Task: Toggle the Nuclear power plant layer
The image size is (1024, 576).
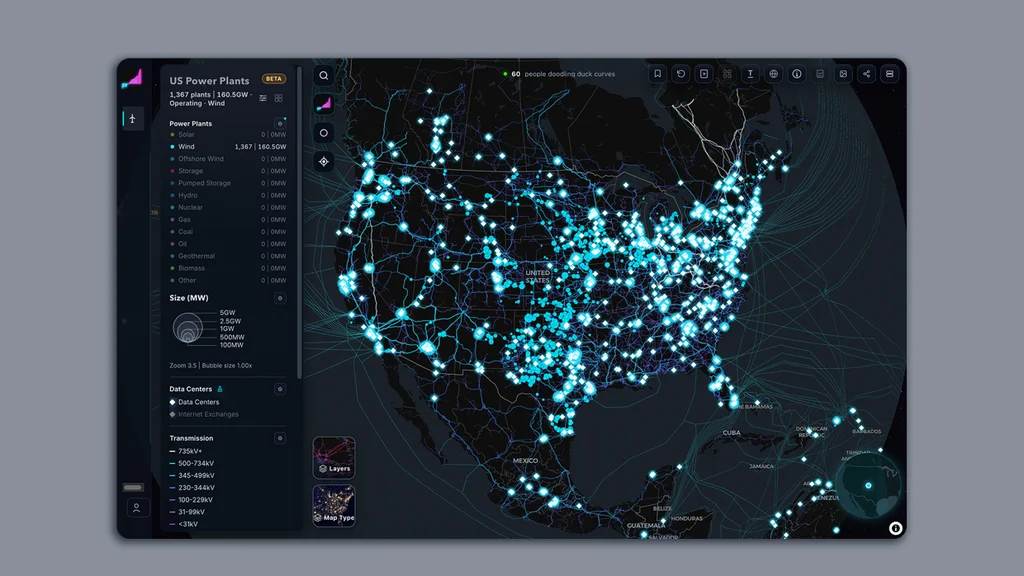Action: click(228, 208)
